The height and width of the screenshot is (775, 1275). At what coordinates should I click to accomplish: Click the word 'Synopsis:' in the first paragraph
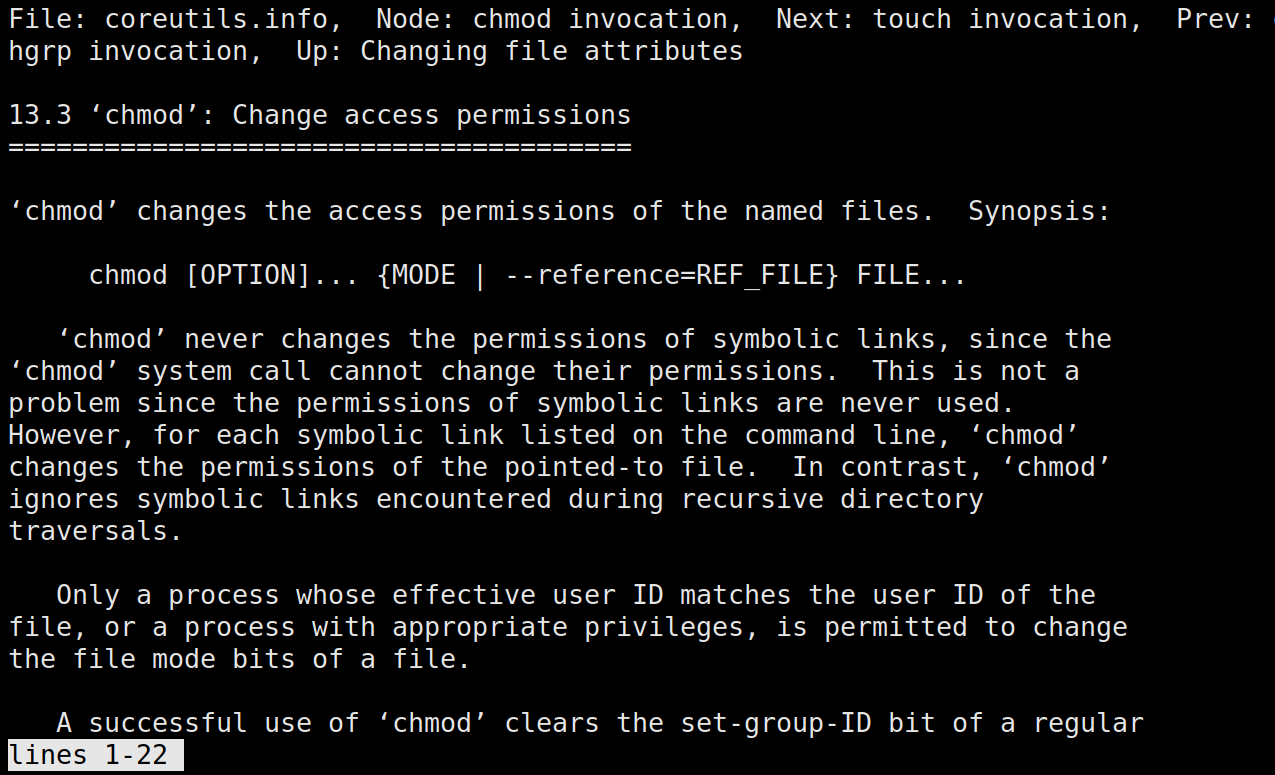click(x=1039, y=211)
